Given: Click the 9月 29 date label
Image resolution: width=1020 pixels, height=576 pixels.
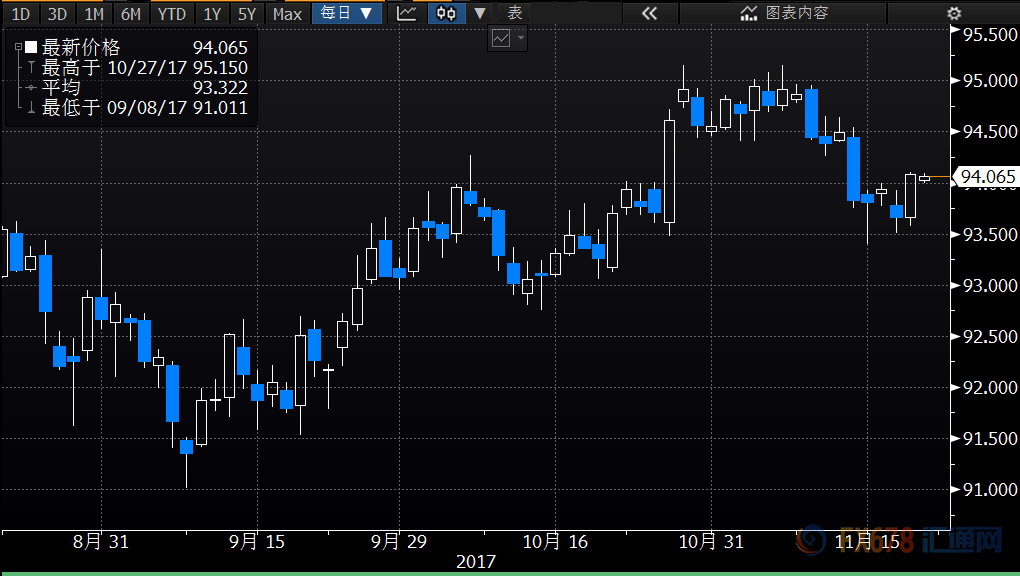Looking at the screenshot, I should (399, 542).
